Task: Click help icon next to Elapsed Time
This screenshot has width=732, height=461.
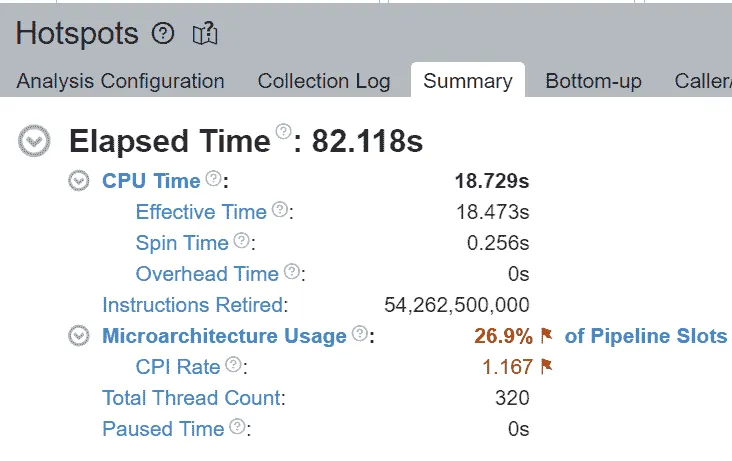Action: [x=283, y=131]
